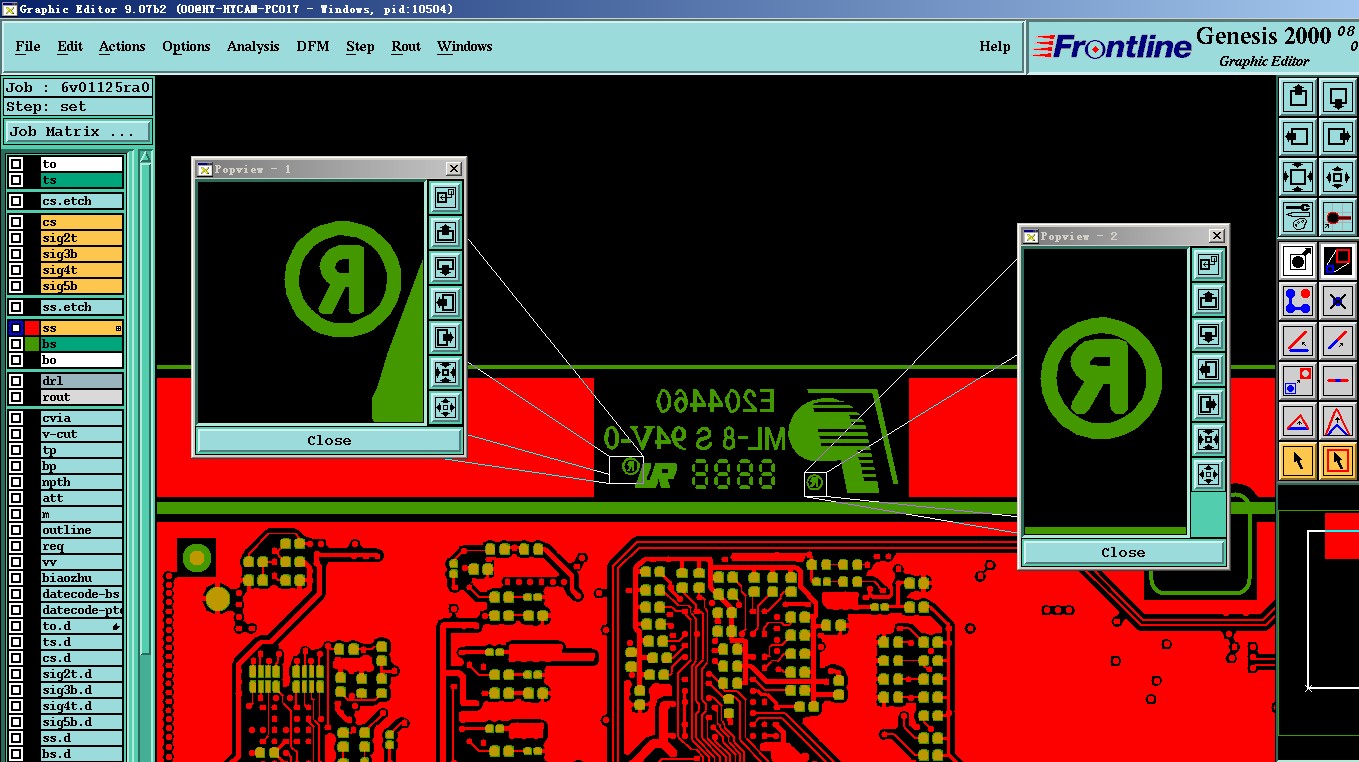The width and height of the screenshot is (1359, 762).
Task: Open the Help menu
Action: pos(995,47)
